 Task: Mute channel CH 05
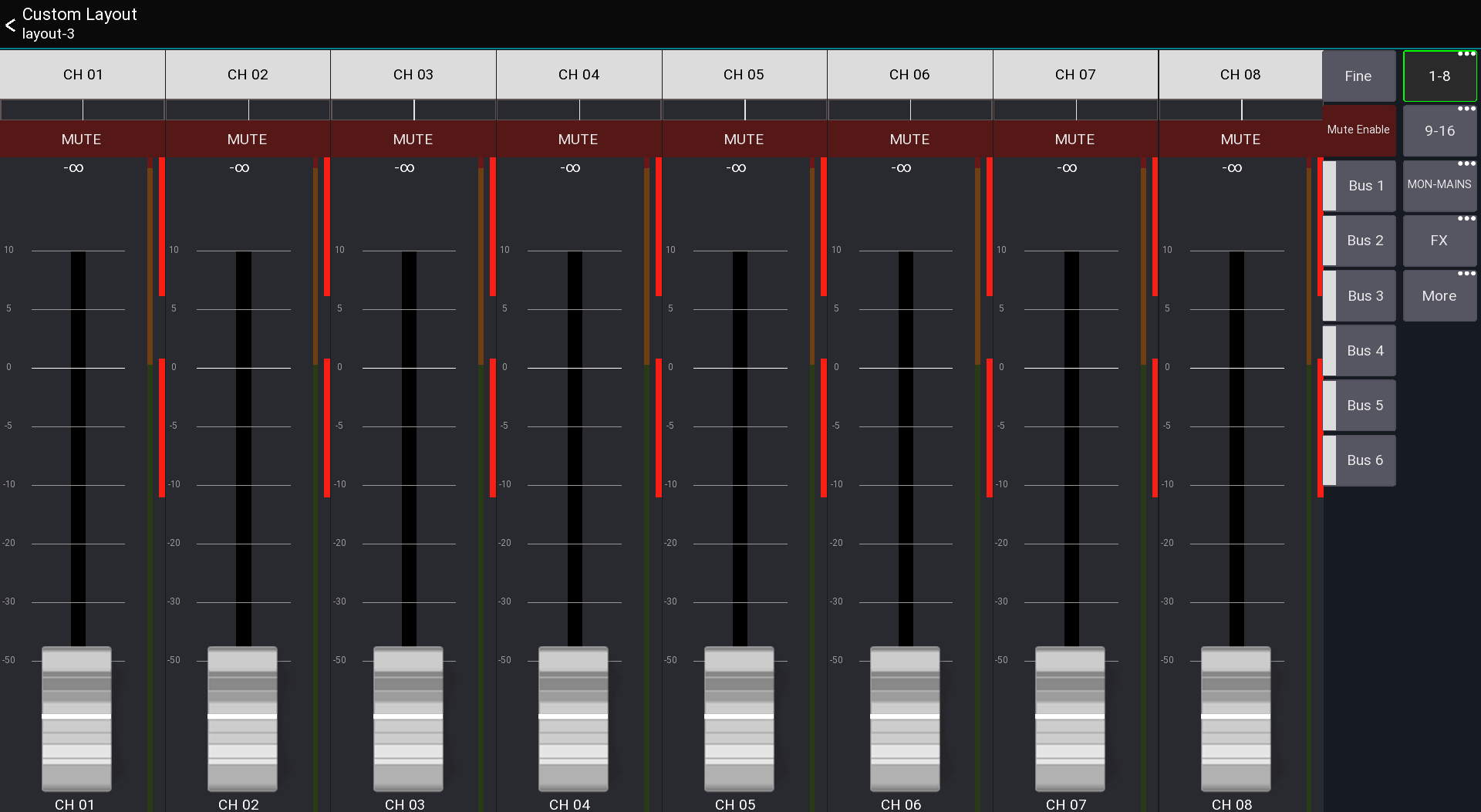click(744, 139)
